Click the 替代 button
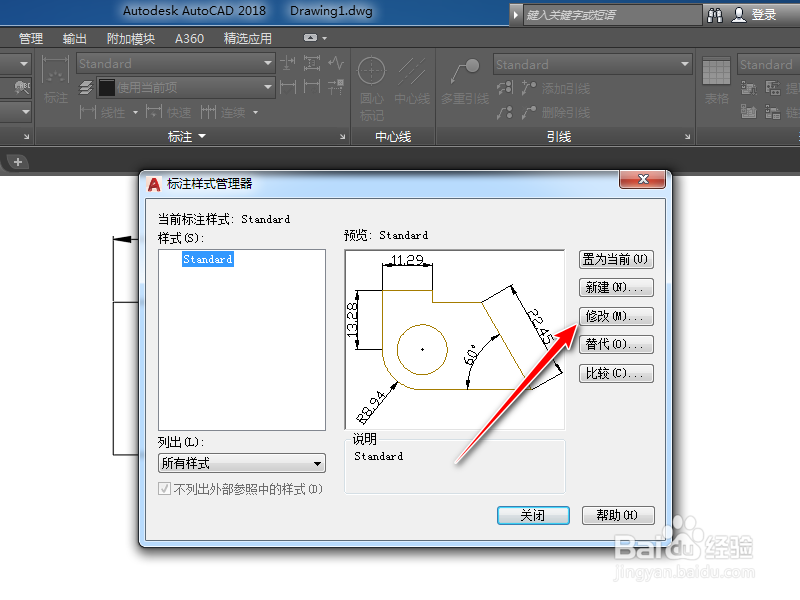 point(616,344)
